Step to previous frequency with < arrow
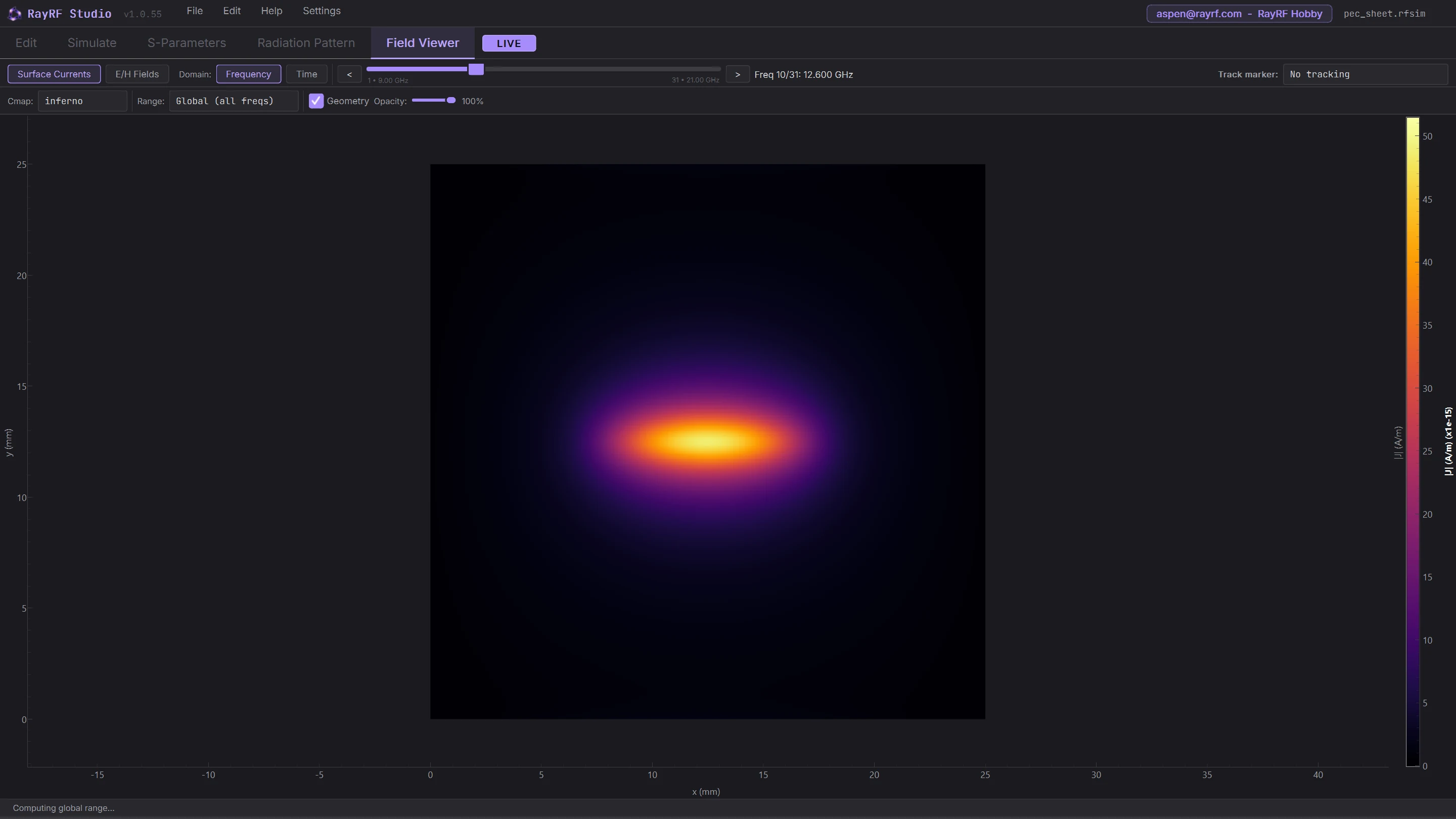Screen dimensions: 1456x819 click(349, 74)
